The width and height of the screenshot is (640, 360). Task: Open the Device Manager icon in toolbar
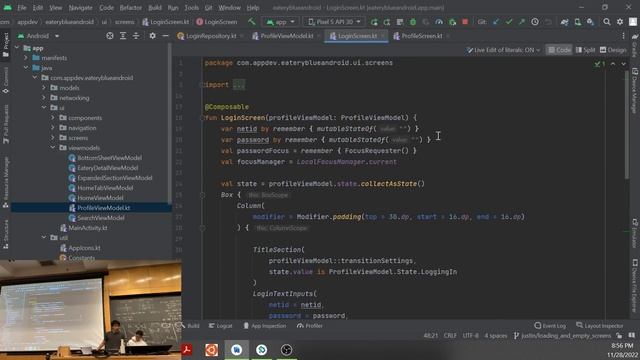tap(578, 22)
